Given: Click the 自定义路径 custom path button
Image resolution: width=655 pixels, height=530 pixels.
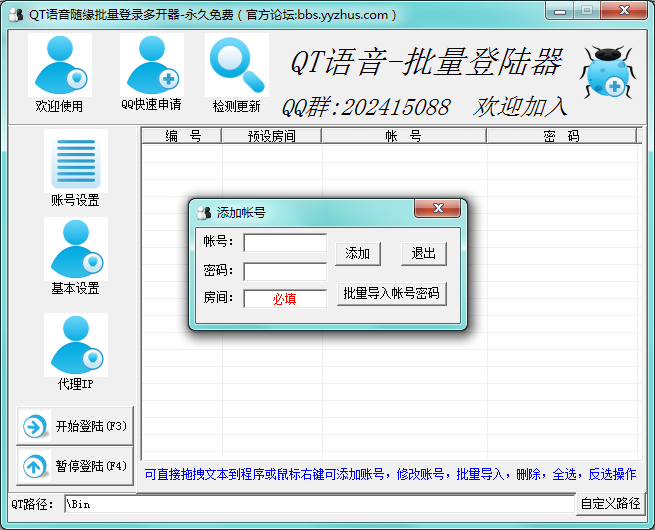Looking at the screenshot, I should coord(610,504).
